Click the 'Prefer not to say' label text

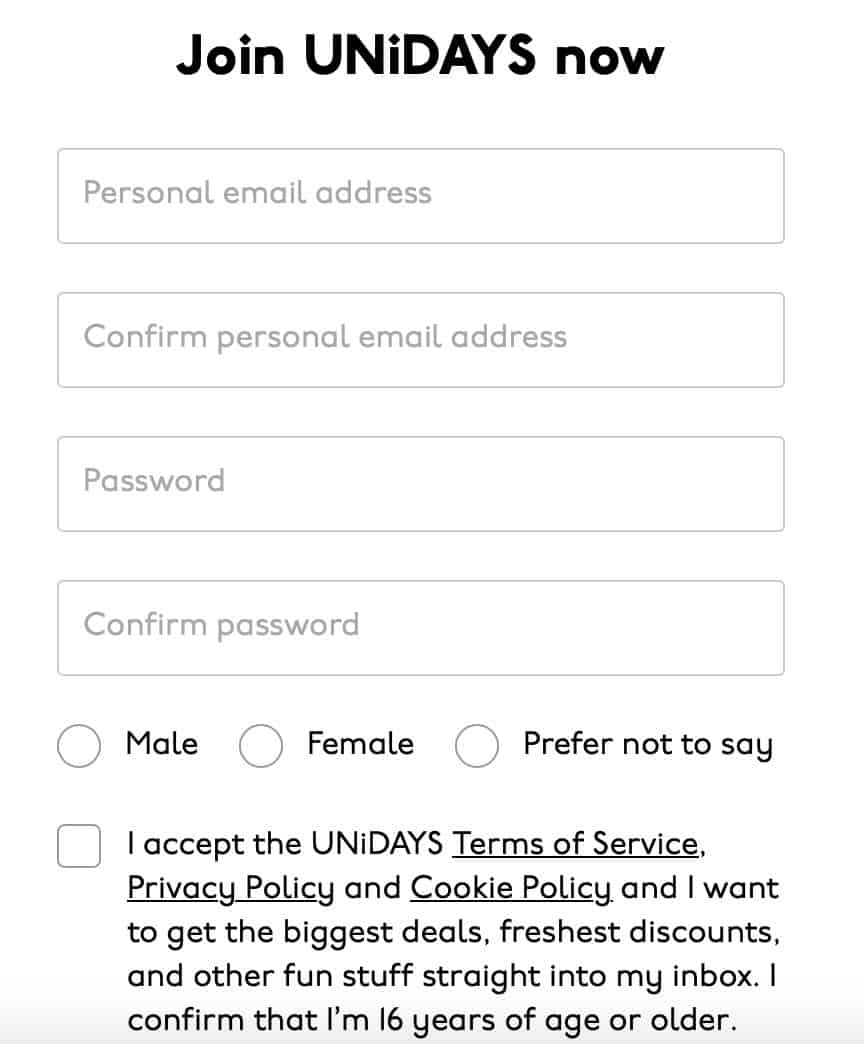(x=648, y=745)
